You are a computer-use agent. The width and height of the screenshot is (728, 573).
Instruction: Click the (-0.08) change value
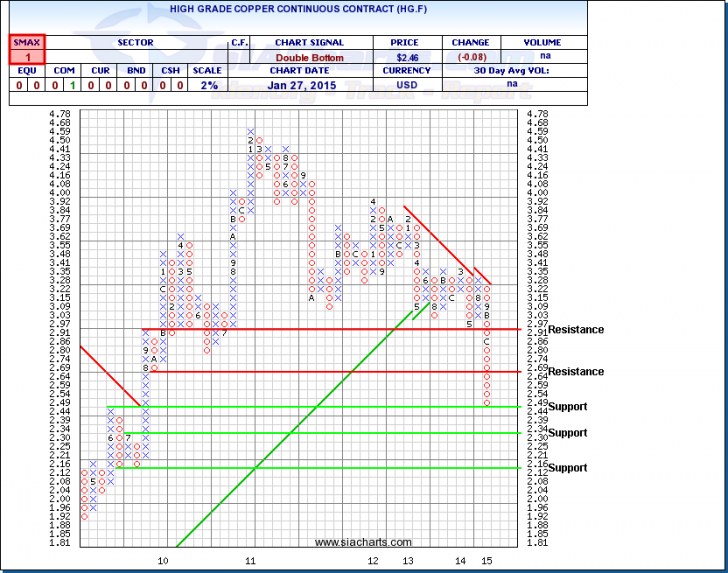coord(470,59)
